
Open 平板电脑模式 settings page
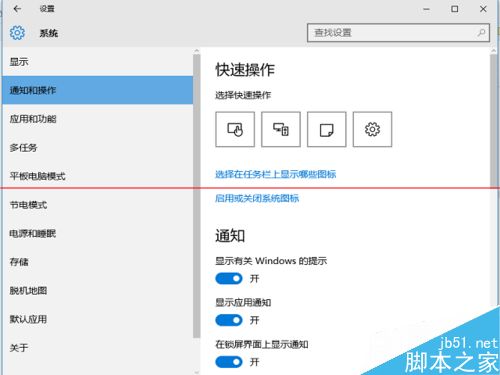(x=97, y=176)
